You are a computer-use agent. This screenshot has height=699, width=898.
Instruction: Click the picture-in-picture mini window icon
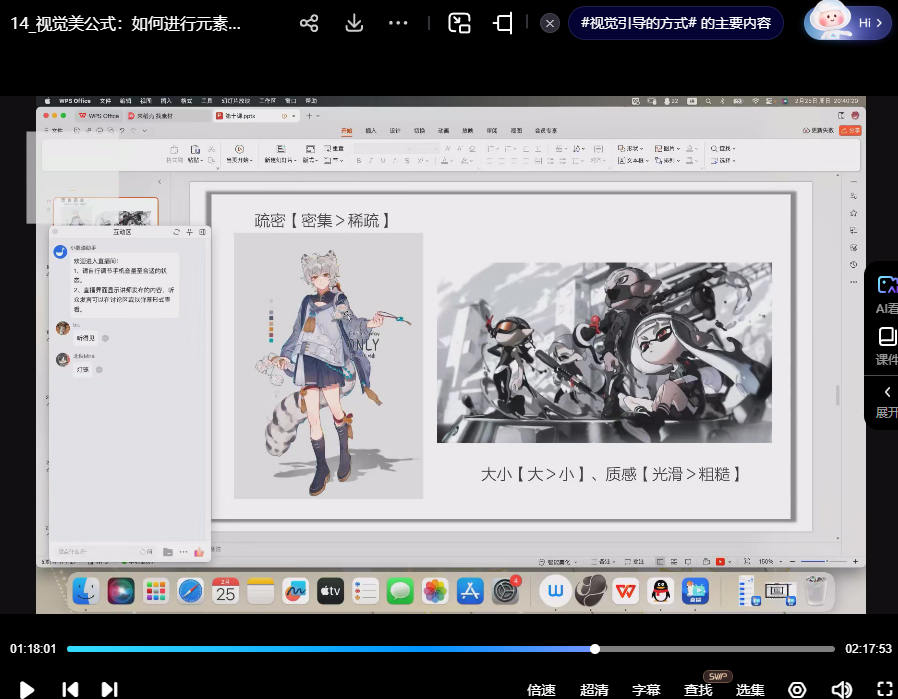(x=459, y=23)
